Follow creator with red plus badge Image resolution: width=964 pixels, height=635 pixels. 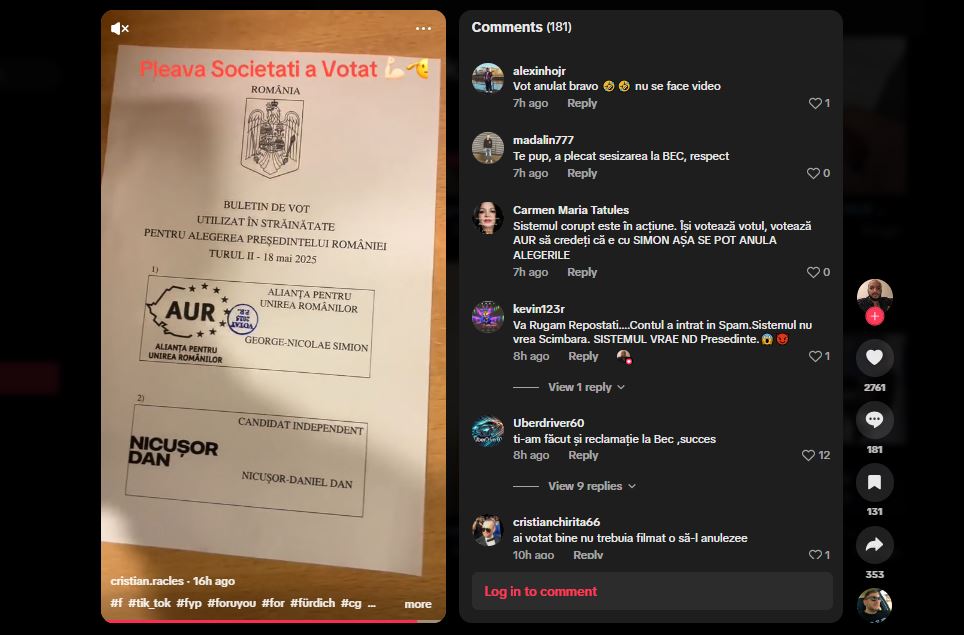click(874, 317)
